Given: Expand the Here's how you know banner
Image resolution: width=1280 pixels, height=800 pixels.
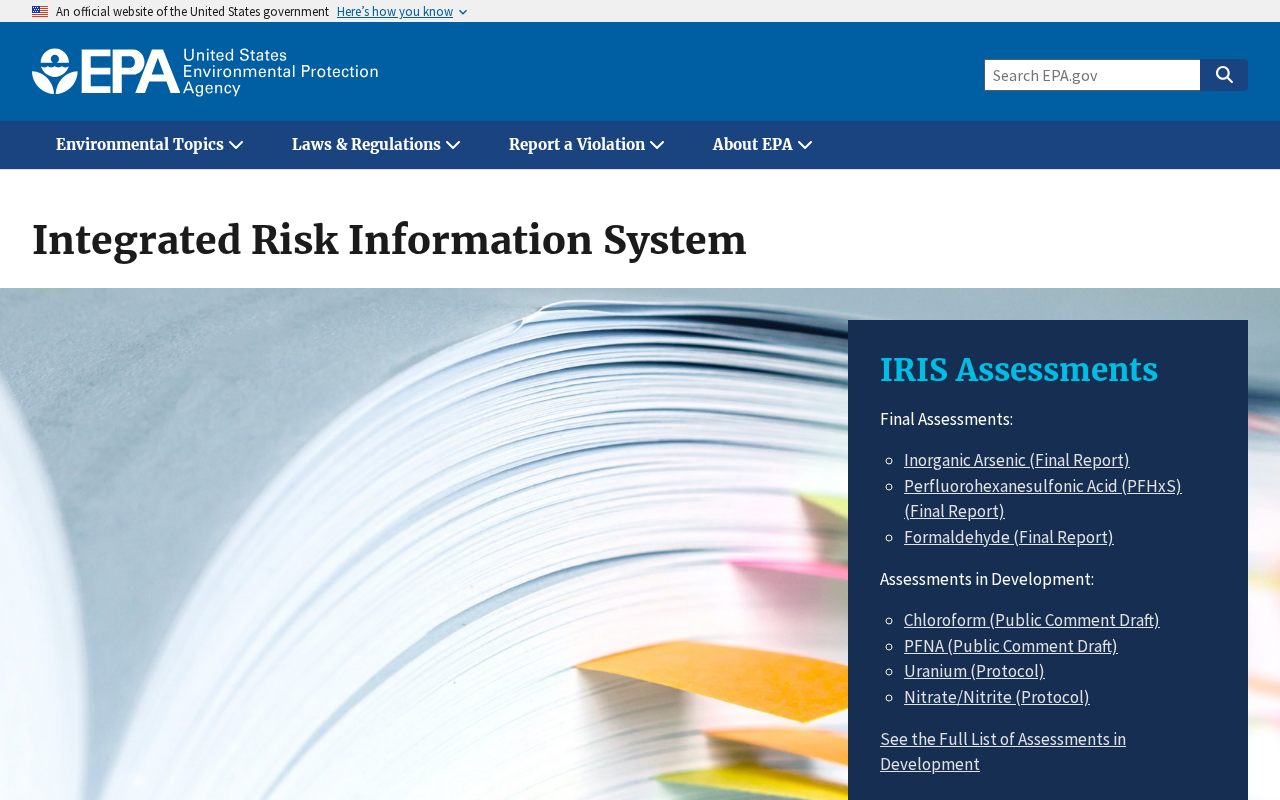Looking at the screenshot, I should click(402, 12).
